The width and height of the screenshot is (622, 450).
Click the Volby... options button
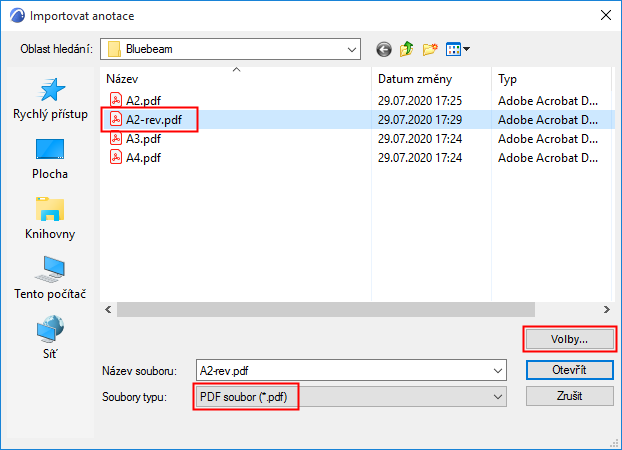click(x=569, y=339)
